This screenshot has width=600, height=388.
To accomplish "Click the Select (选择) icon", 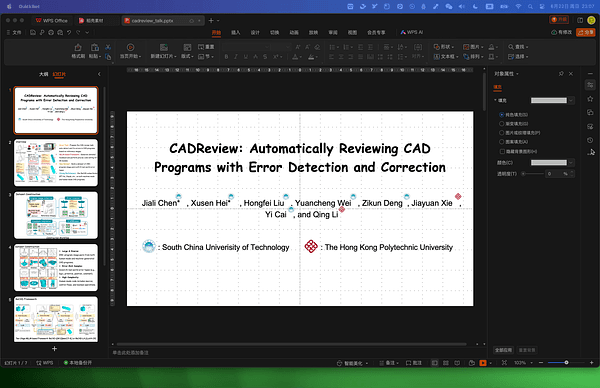I will (510, 57).
